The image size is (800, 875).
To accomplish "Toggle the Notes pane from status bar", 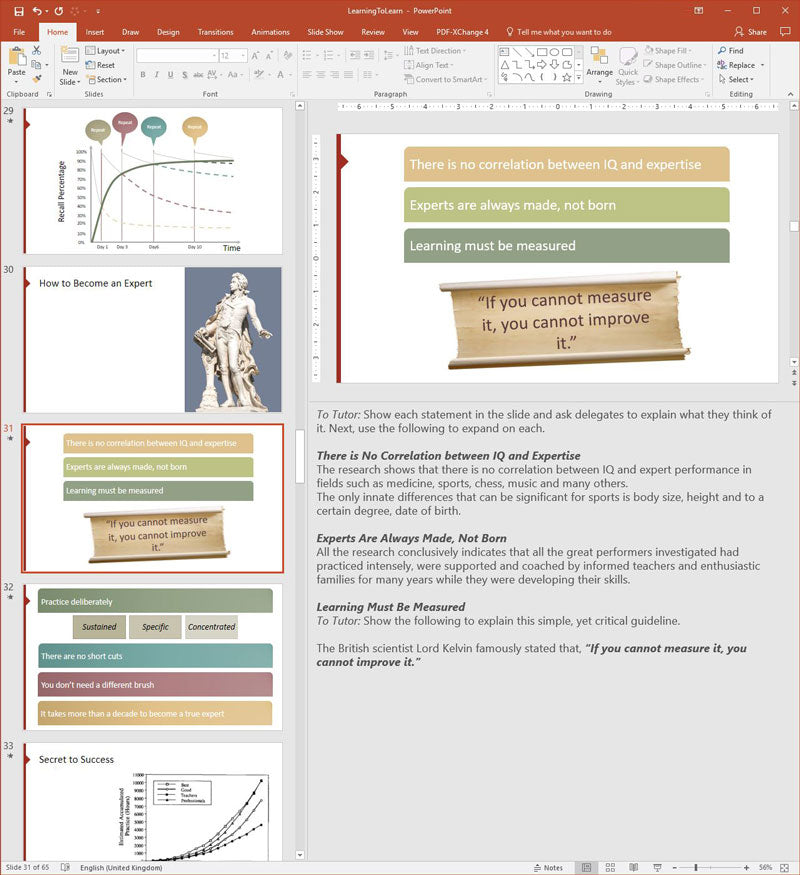I will click(548, 868).
